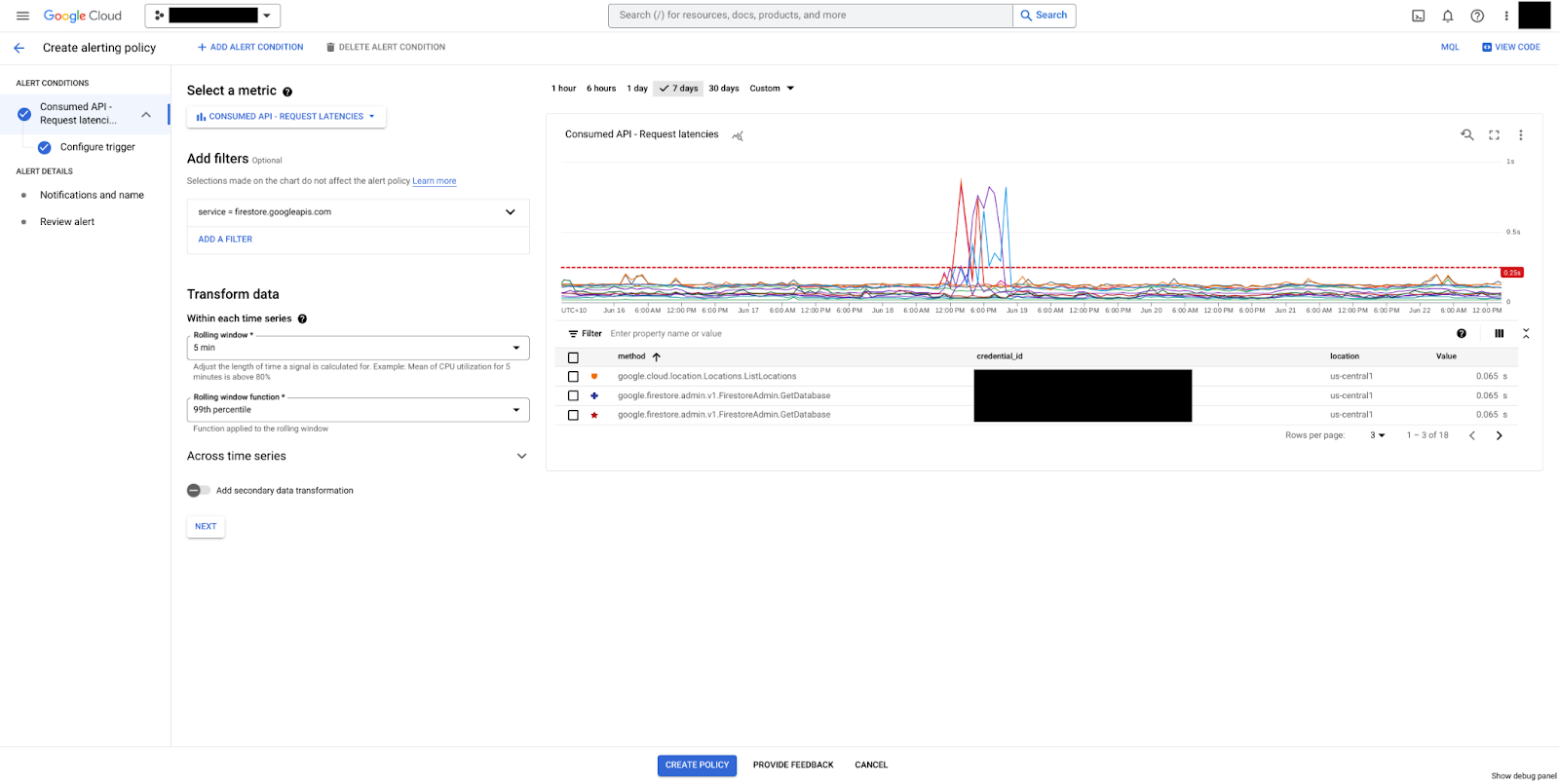Open the Cloud Shell terminal icon
Image resolution: width=1559 pixels, height=784 pixels.
pos(1418,16)
